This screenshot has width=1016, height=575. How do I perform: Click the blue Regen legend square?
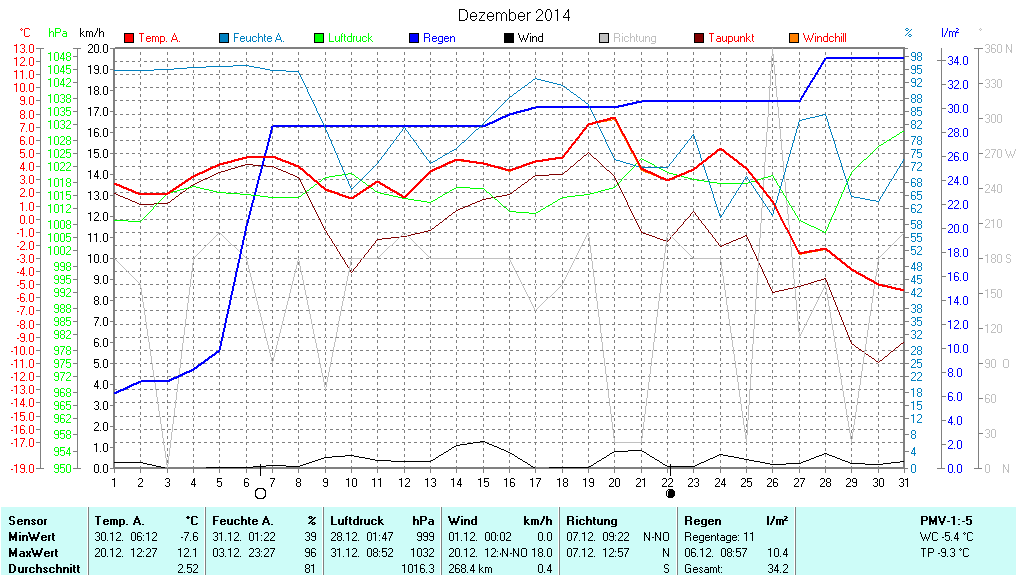(x=415, y=38)
